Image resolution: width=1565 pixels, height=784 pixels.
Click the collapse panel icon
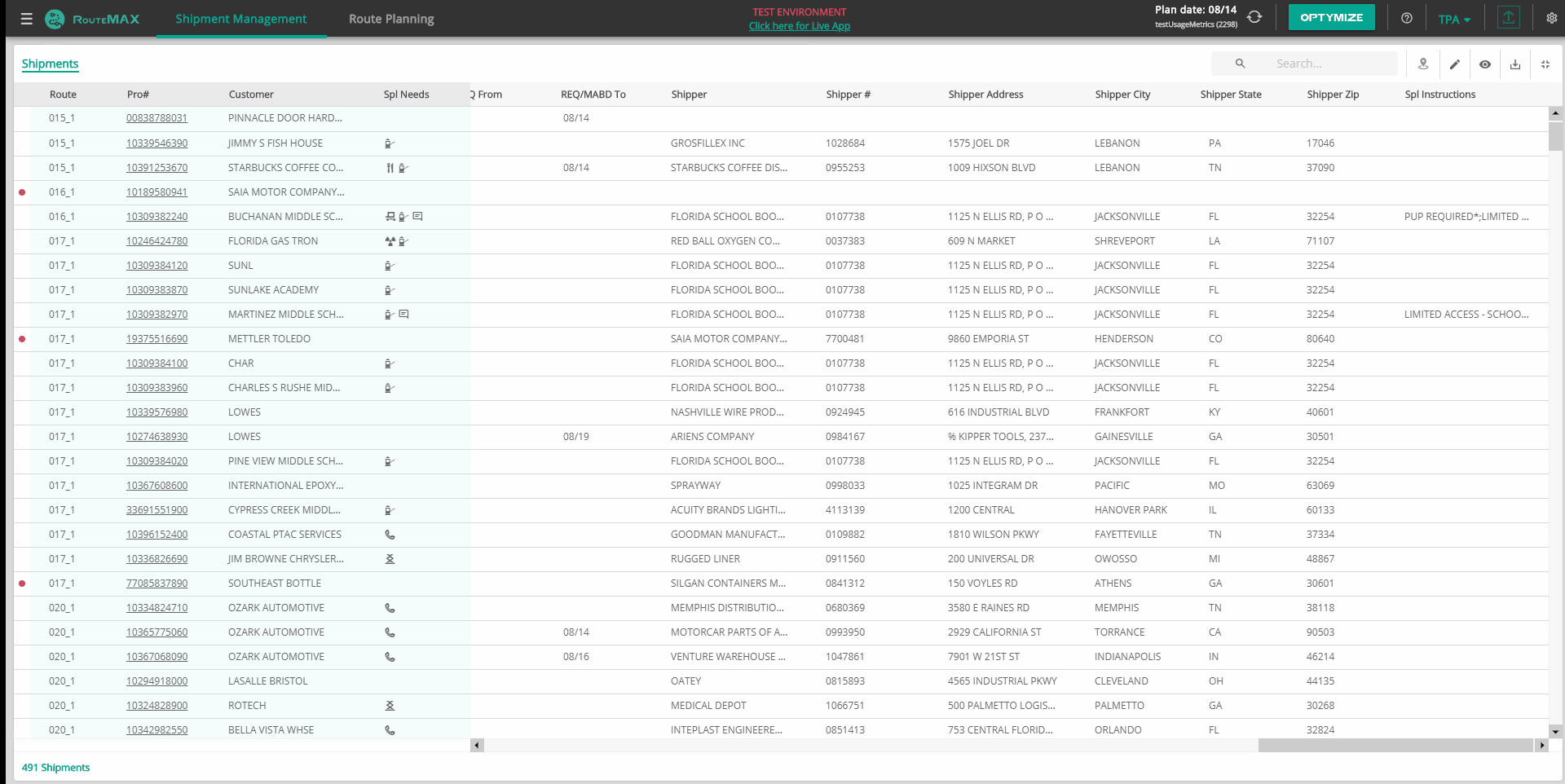(1545, 64)
